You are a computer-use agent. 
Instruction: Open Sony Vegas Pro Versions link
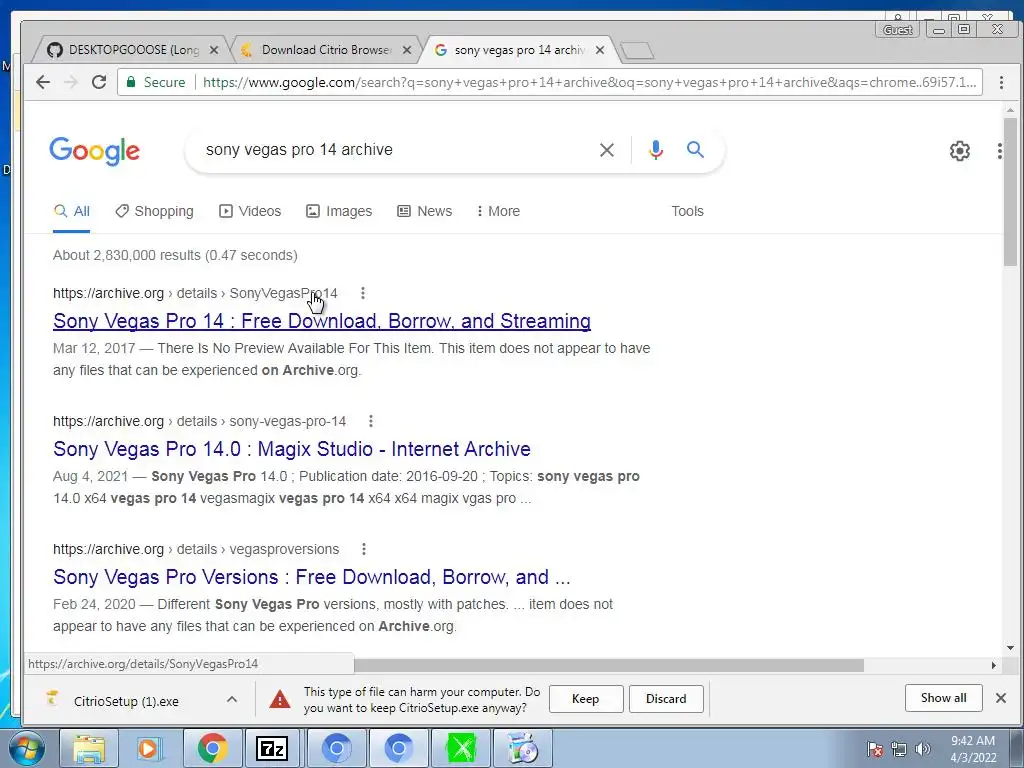pos(312,577)
